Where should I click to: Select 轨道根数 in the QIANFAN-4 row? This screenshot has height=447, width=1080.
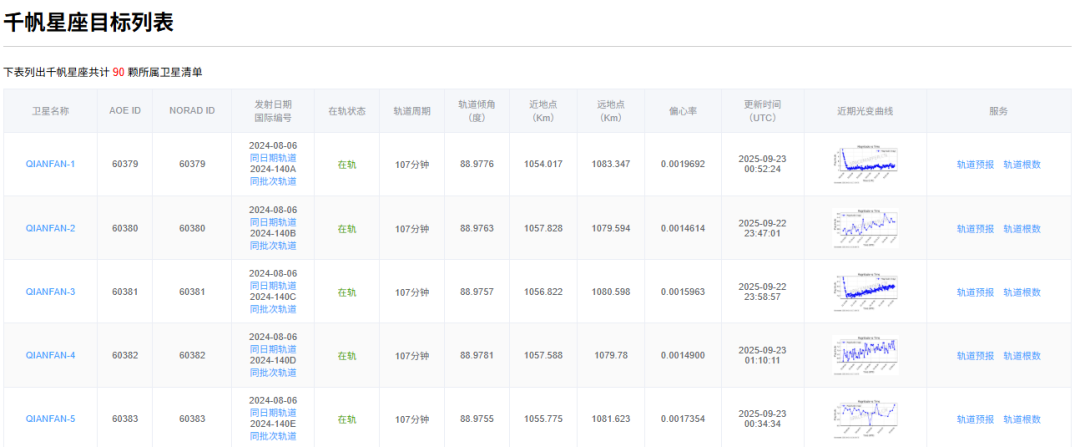tap(1022, 356)
